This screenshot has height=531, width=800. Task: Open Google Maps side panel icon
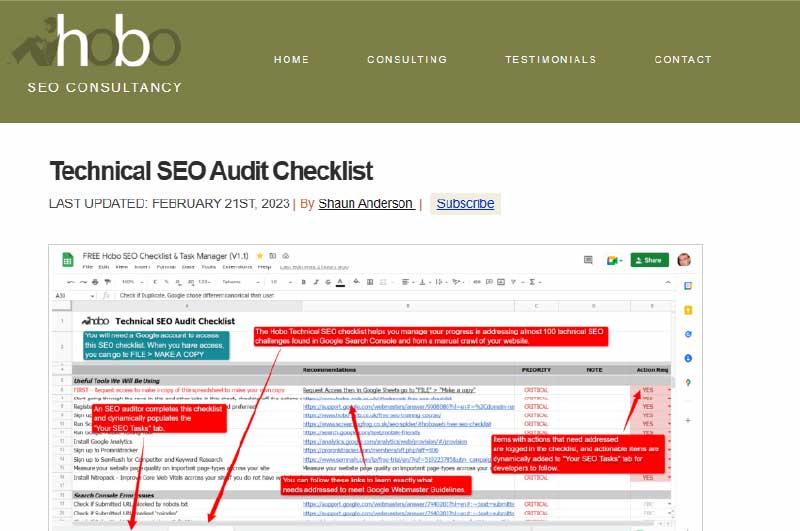pos(688,383)
